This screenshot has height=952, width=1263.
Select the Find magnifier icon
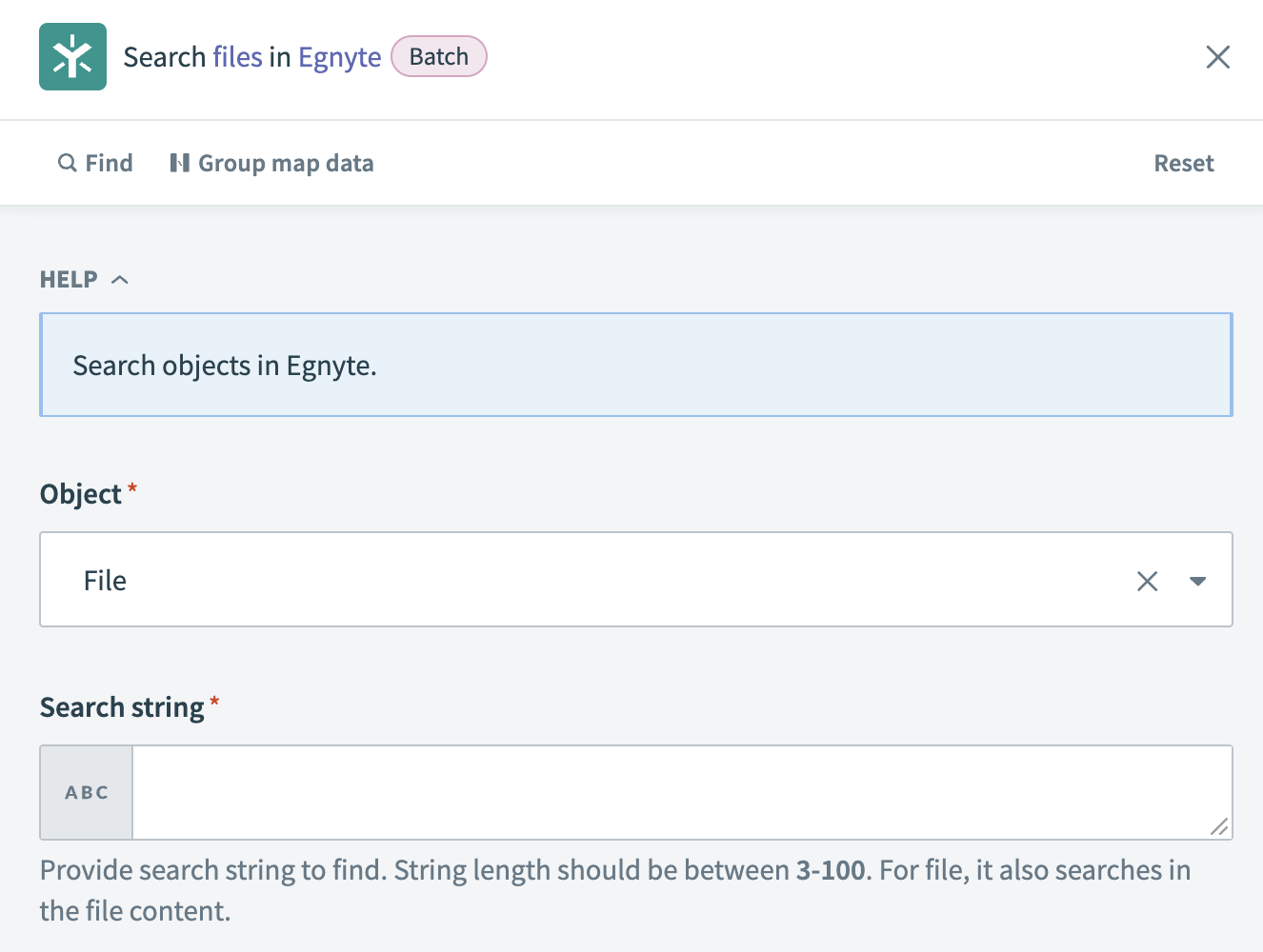click(x=67, y=162)
